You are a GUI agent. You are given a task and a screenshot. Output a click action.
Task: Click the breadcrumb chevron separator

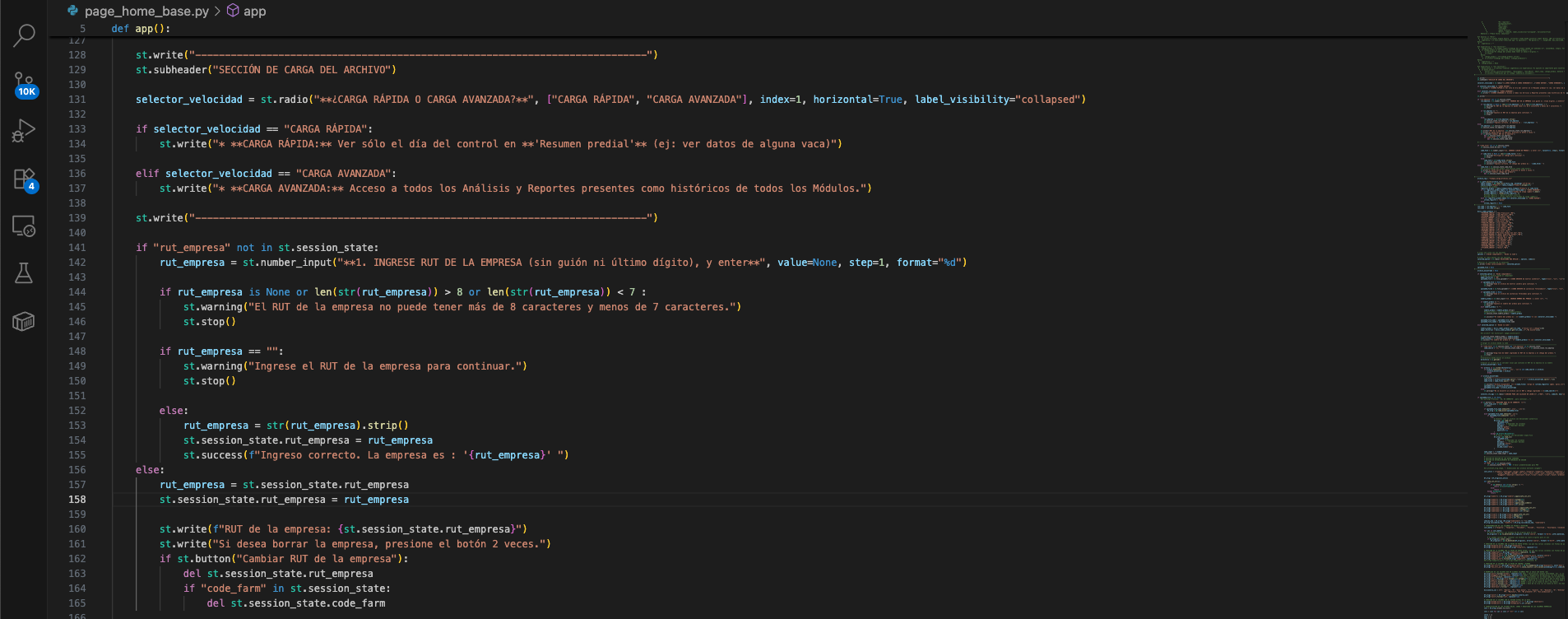coord(217,11)
